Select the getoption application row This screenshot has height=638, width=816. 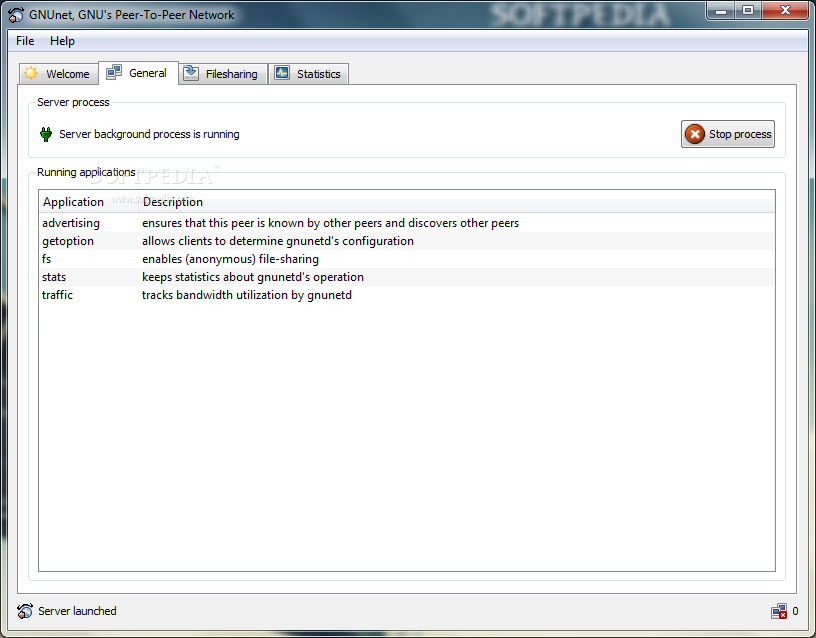click(406, 241)
